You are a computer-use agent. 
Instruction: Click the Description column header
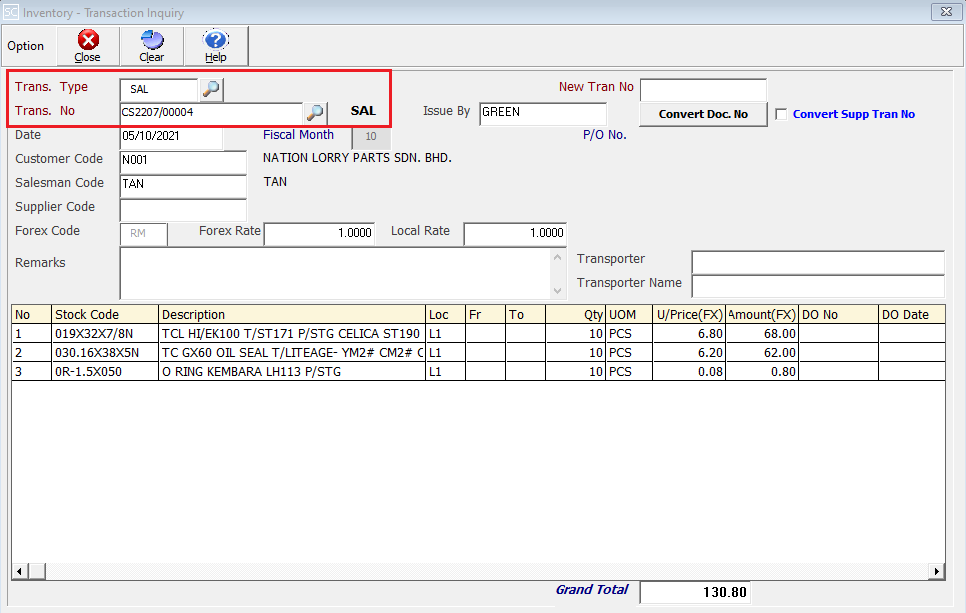point(291,314)
